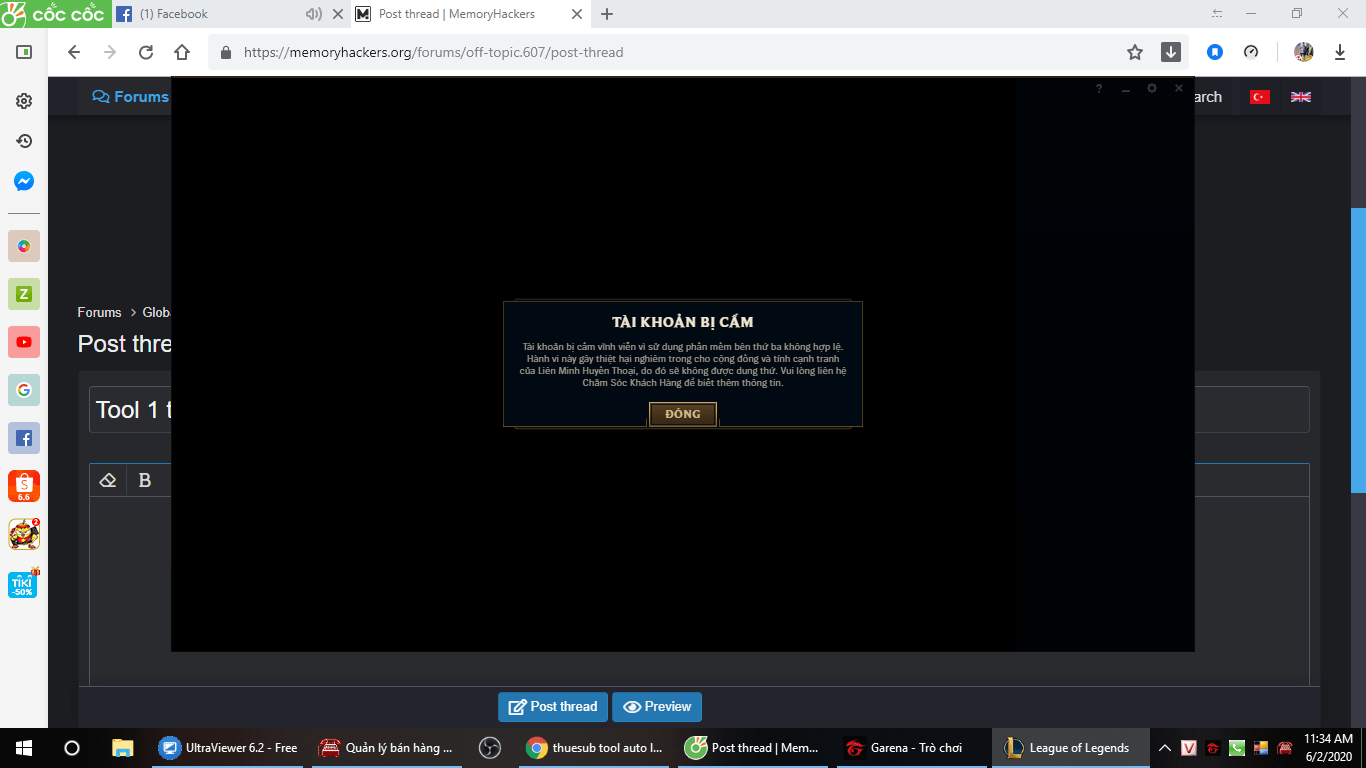
Task: Open OBS Studio from taskbar
Action: coord(489,747)
